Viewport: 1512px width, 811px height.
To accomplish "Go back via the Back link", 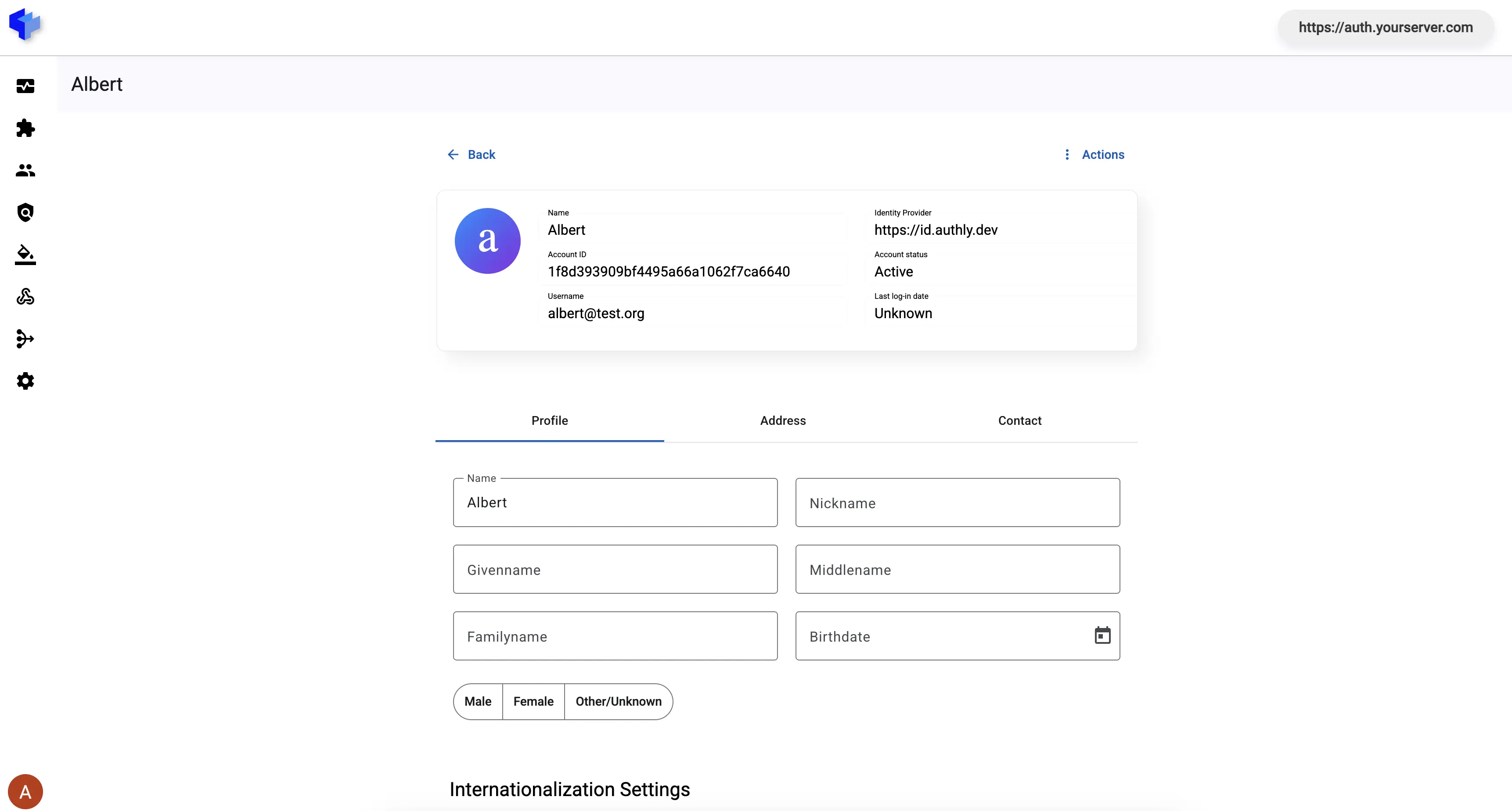I will [472, 154].
